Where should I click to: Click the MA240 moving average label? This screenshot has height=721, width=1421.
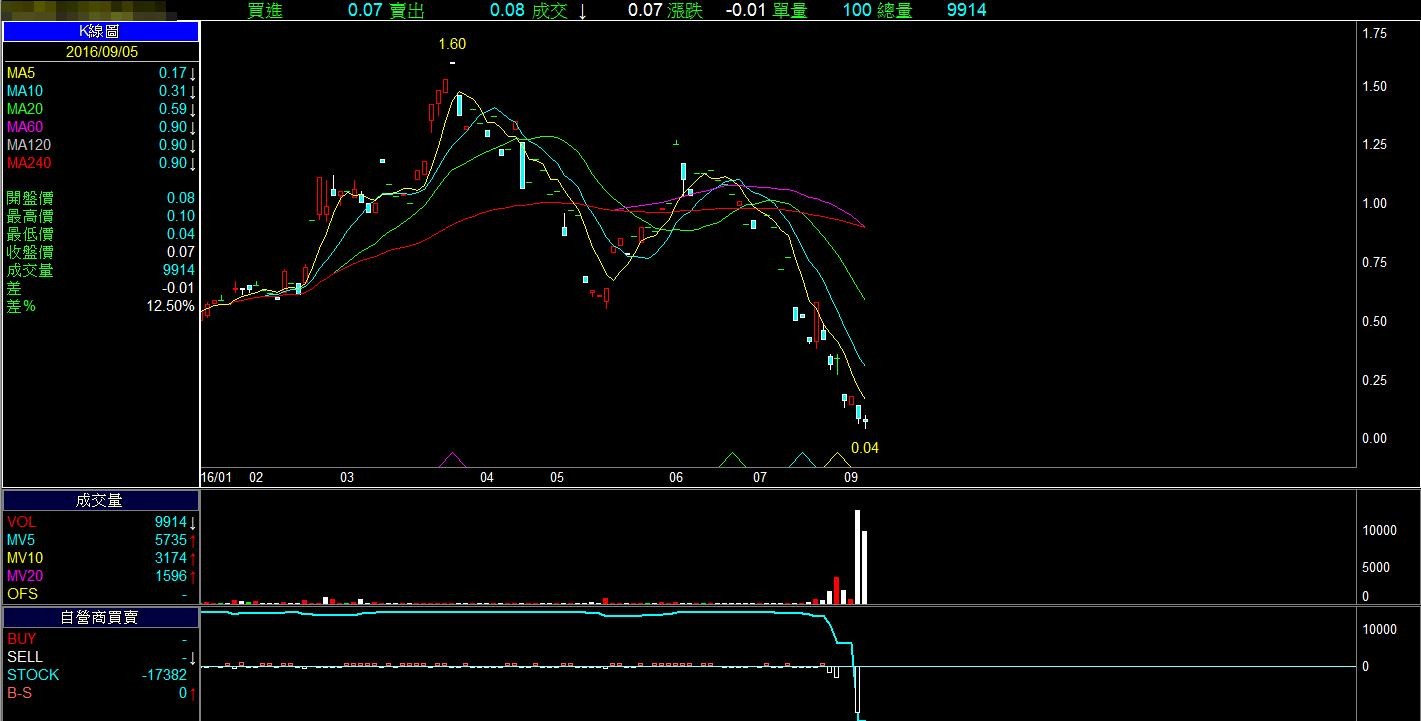point(29,163)
